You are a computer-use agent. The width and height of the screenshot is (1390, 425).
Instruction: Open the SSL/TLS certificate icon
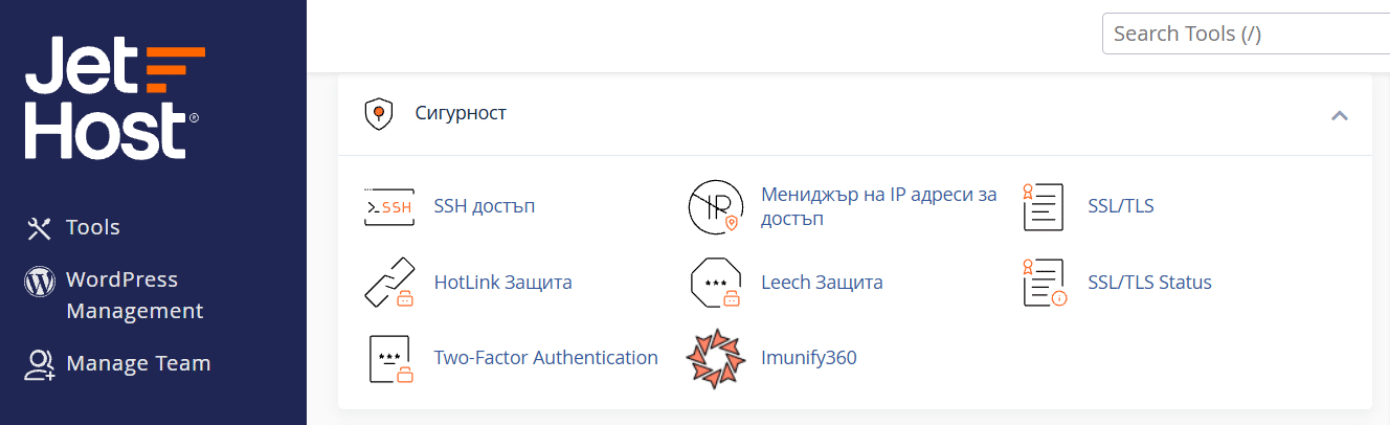click(1043, 207)
